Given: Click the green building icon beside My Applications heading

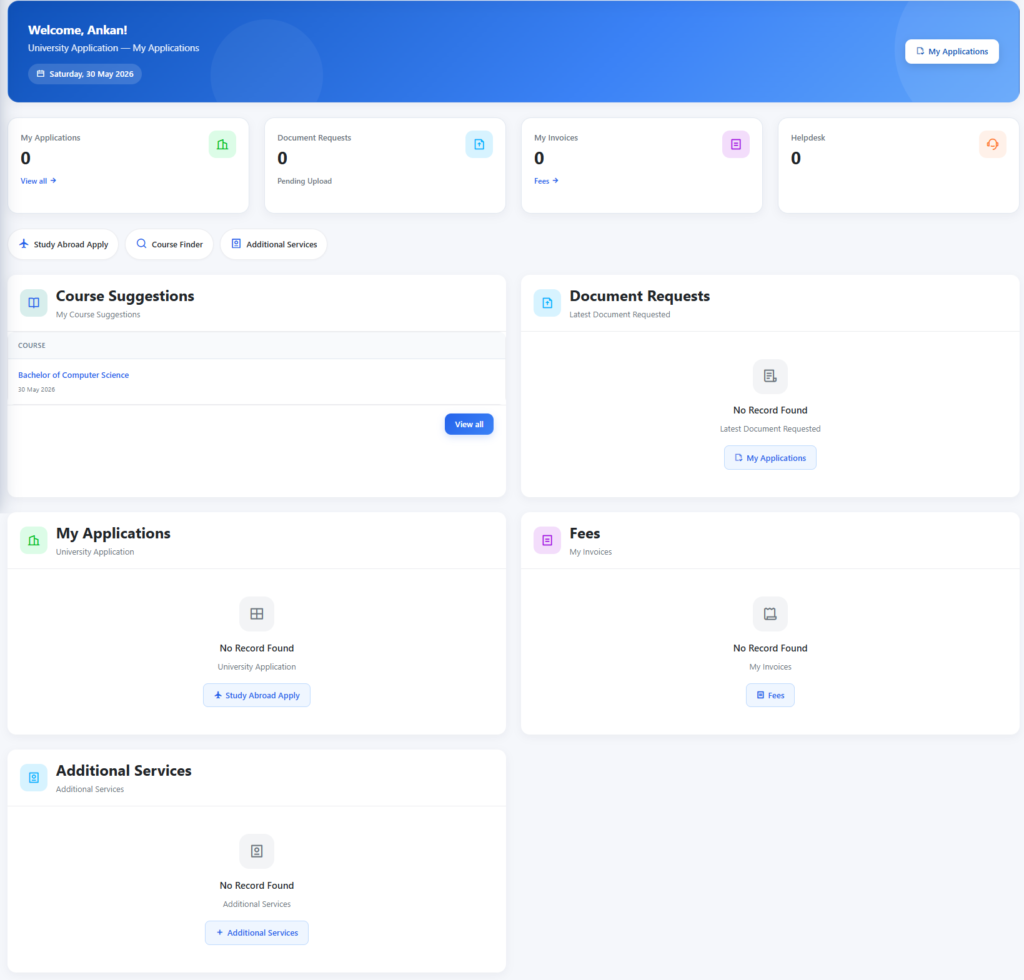Looking at the screenshot, I should tap(33, 541).
